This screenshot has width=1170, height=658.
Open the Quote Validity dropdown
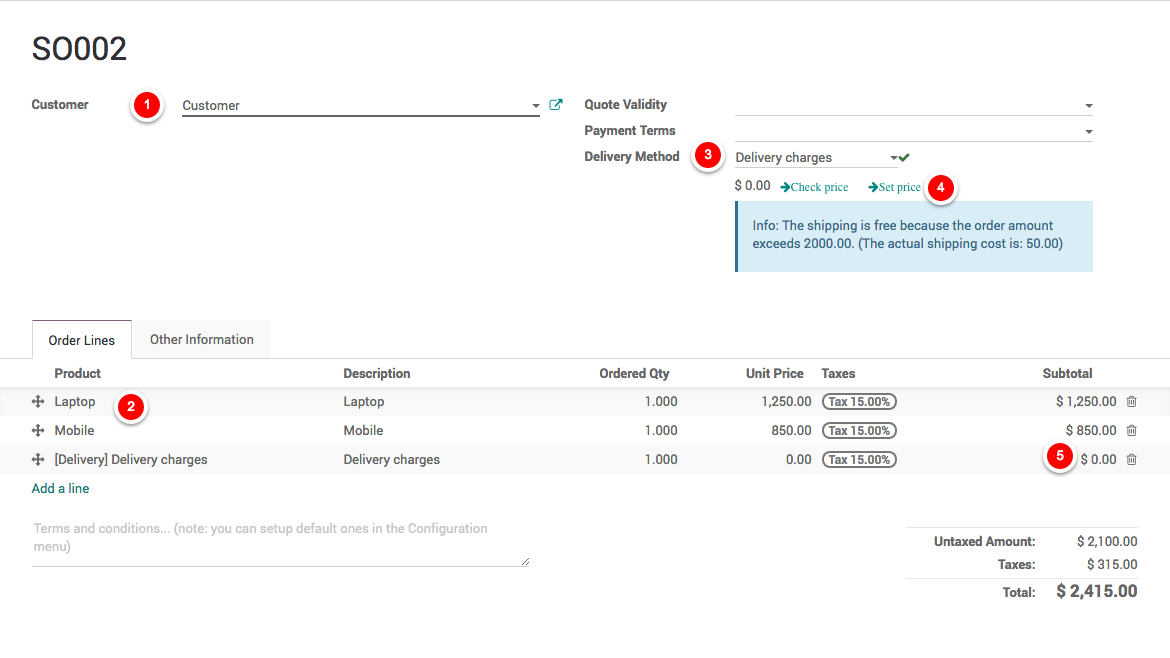coord(1088,106)
